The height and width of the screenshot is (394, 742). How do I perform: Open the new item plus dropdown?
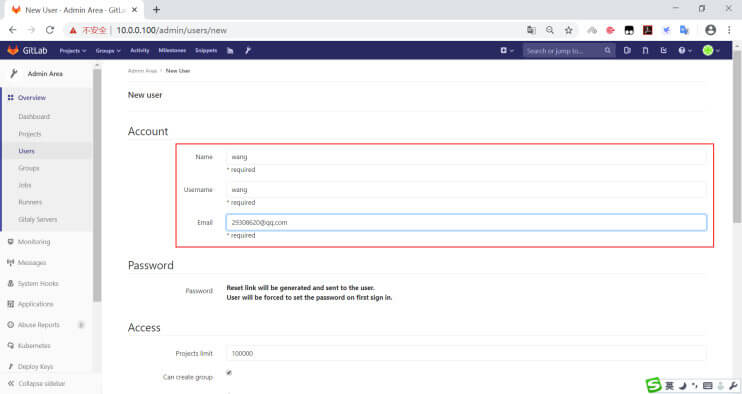click(x=507, y=51)
